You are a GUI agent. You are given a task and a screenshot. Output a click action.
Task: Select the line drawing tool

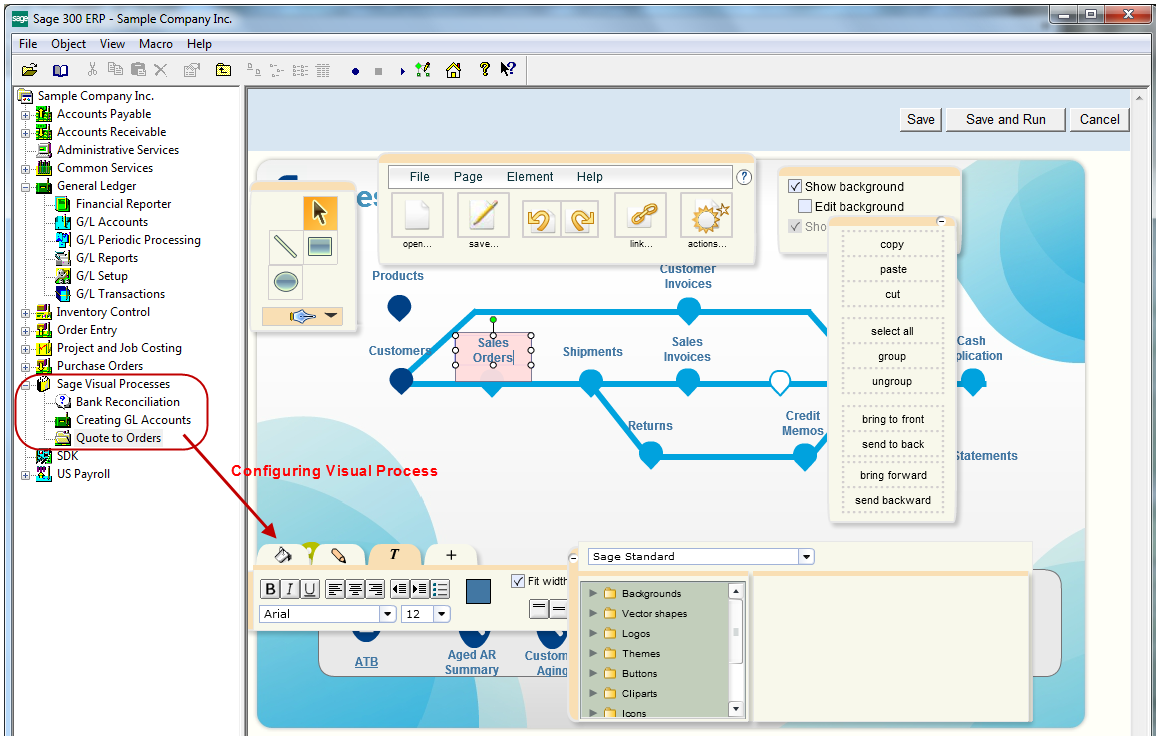point(285,246)
